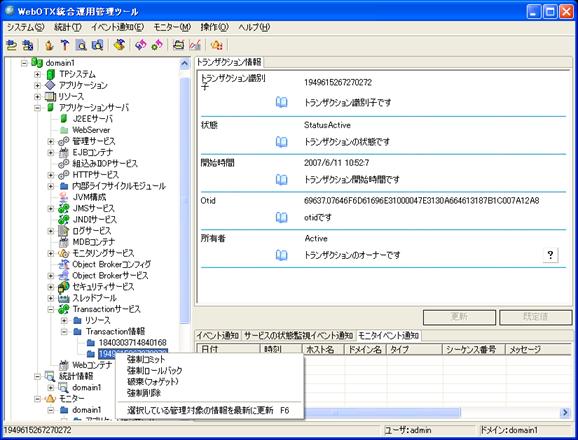Expand the 内部ライフサイクルモジュール node
The height and width of the screenshot is (440, 578).
pyautogui.click(x=51, y=186)
